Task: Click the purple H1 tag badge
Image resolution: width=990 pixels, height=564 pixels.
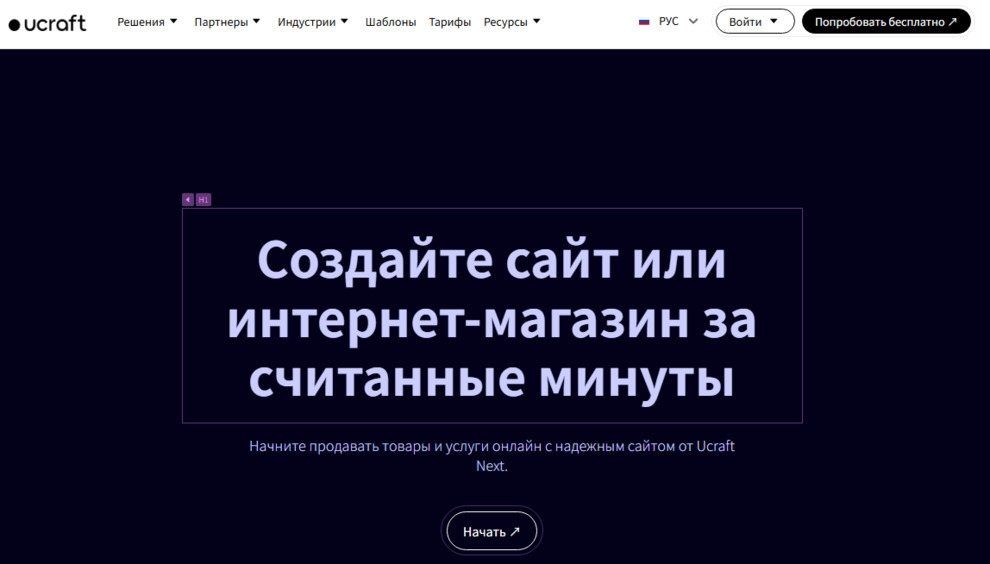Action: coord(203,200)
